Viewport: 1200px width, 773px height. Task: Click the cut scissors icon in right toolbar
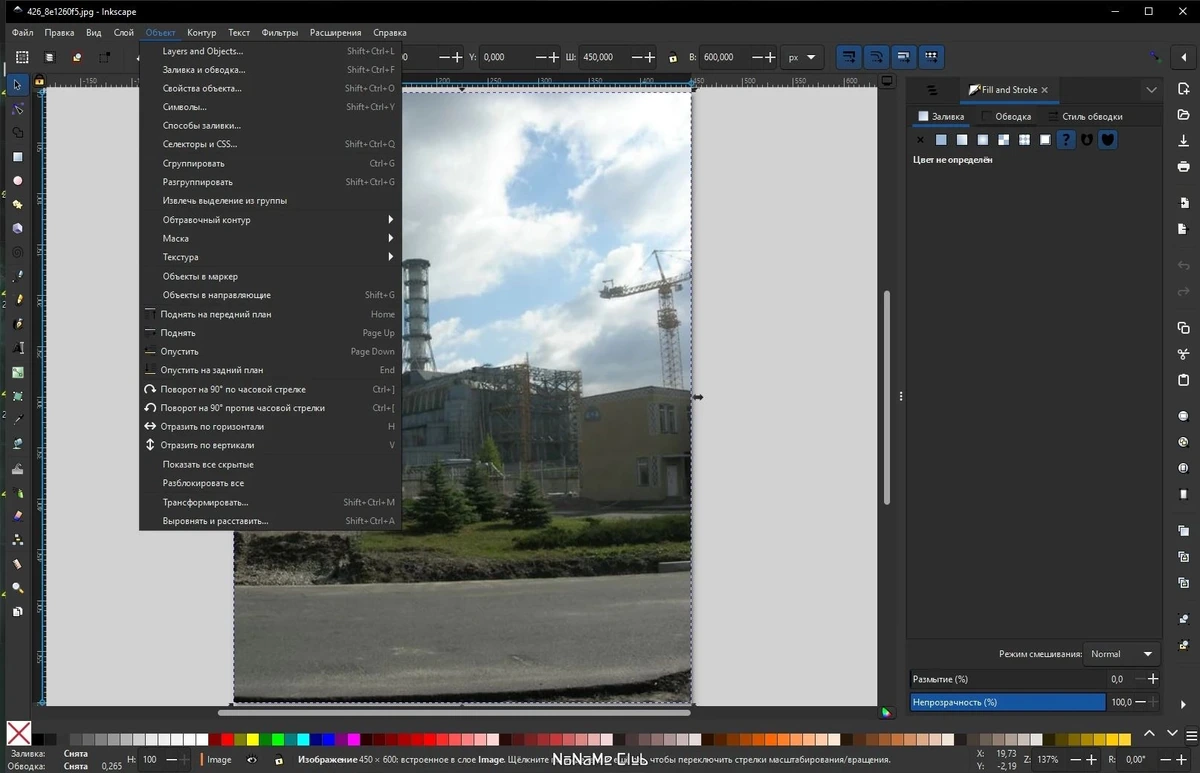(x=1184, y=354)
